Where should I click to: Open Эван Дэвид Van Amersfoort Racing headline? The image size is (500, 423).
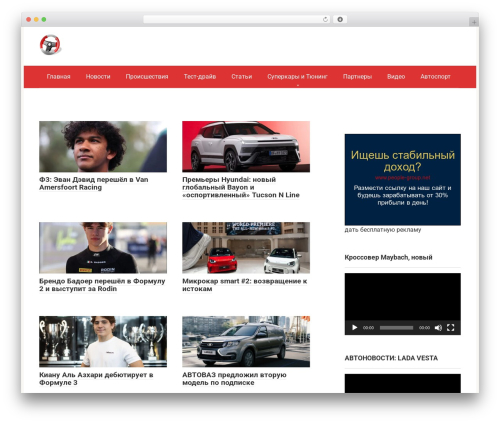(x=94, y=183)
